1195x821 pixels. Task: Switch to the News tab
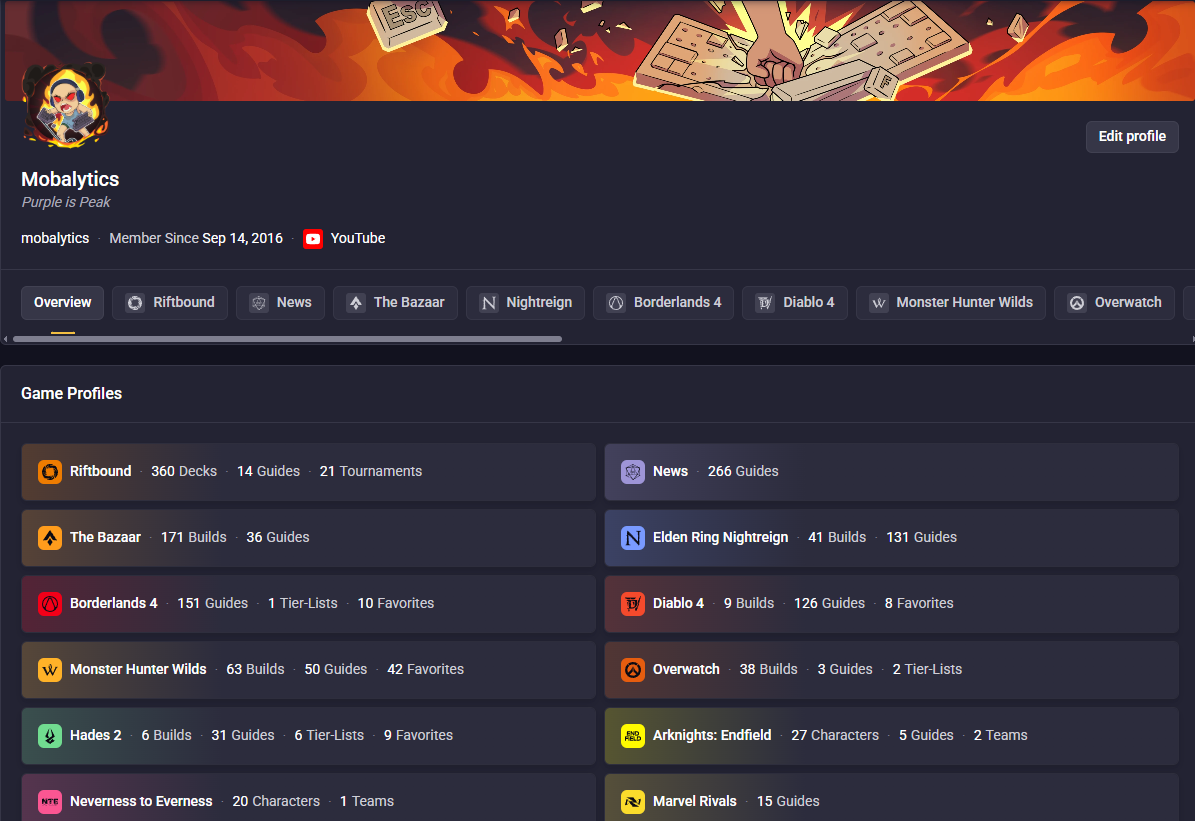[280, 303]
